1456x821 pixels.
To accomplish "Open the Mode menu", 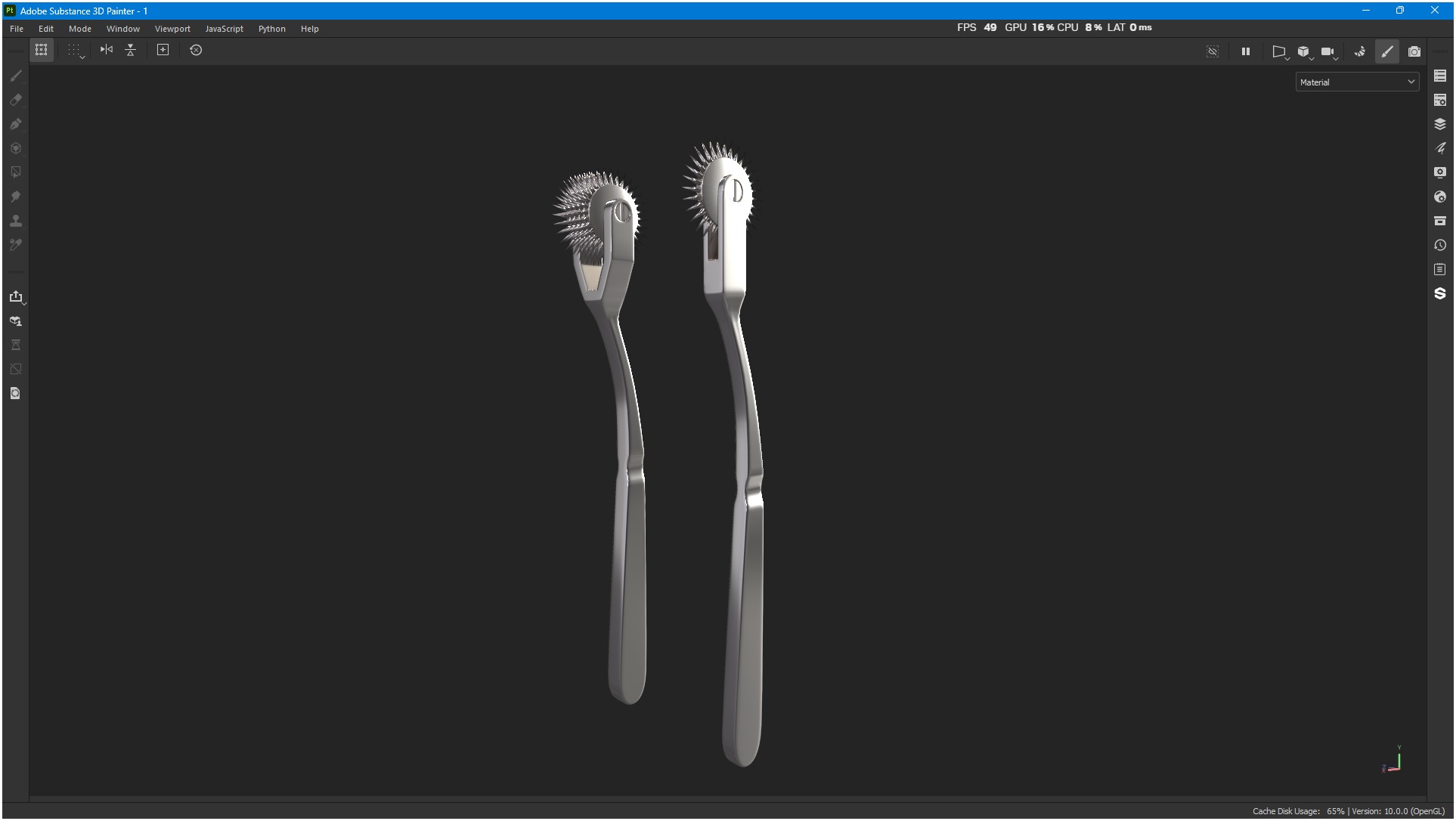I will click(80, 29).
